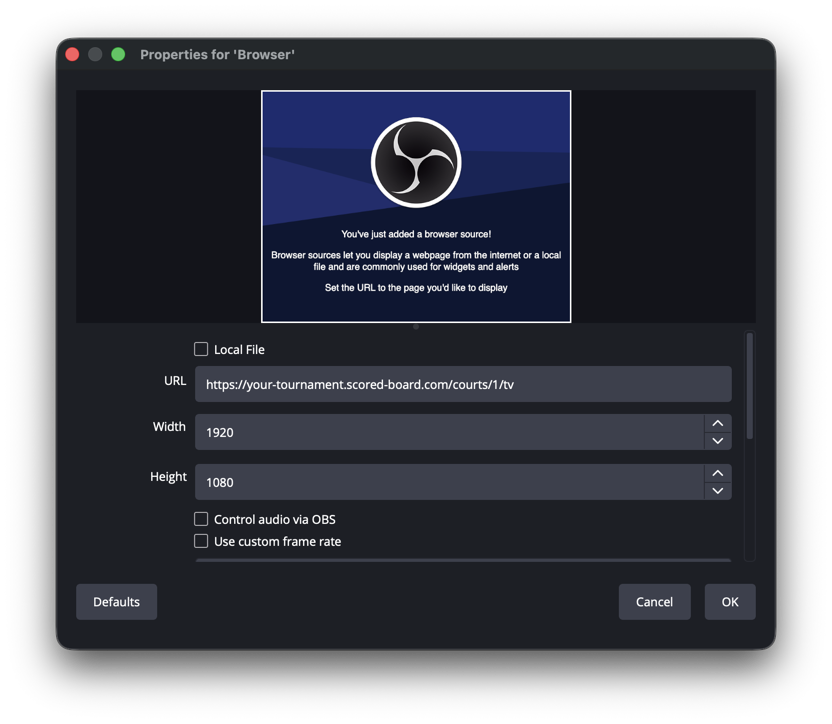Check Control audio via OBS
The image size is (832, 724).
(x=201, y=519)
